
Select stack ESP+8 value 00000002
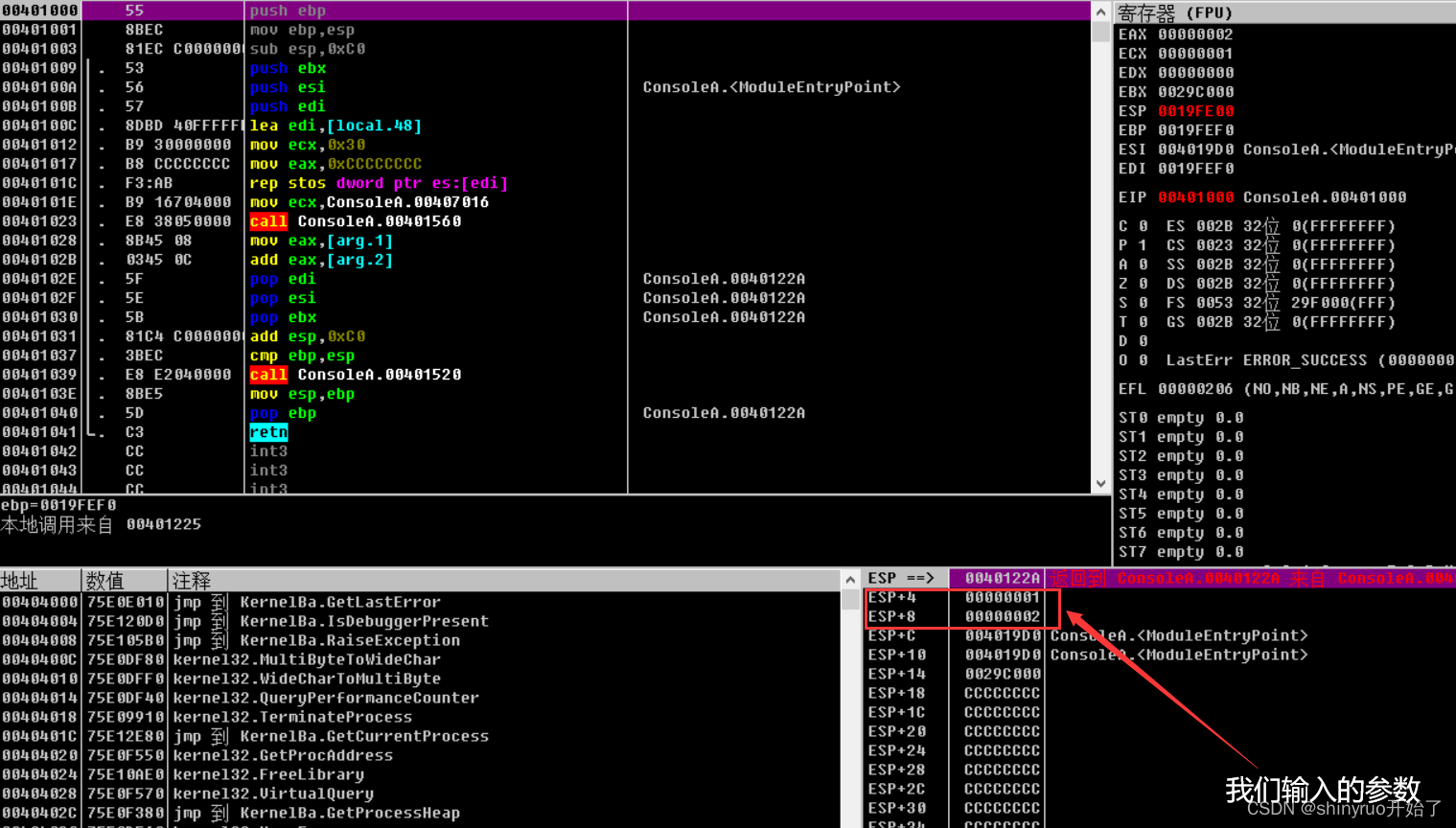click(1002, 616)
